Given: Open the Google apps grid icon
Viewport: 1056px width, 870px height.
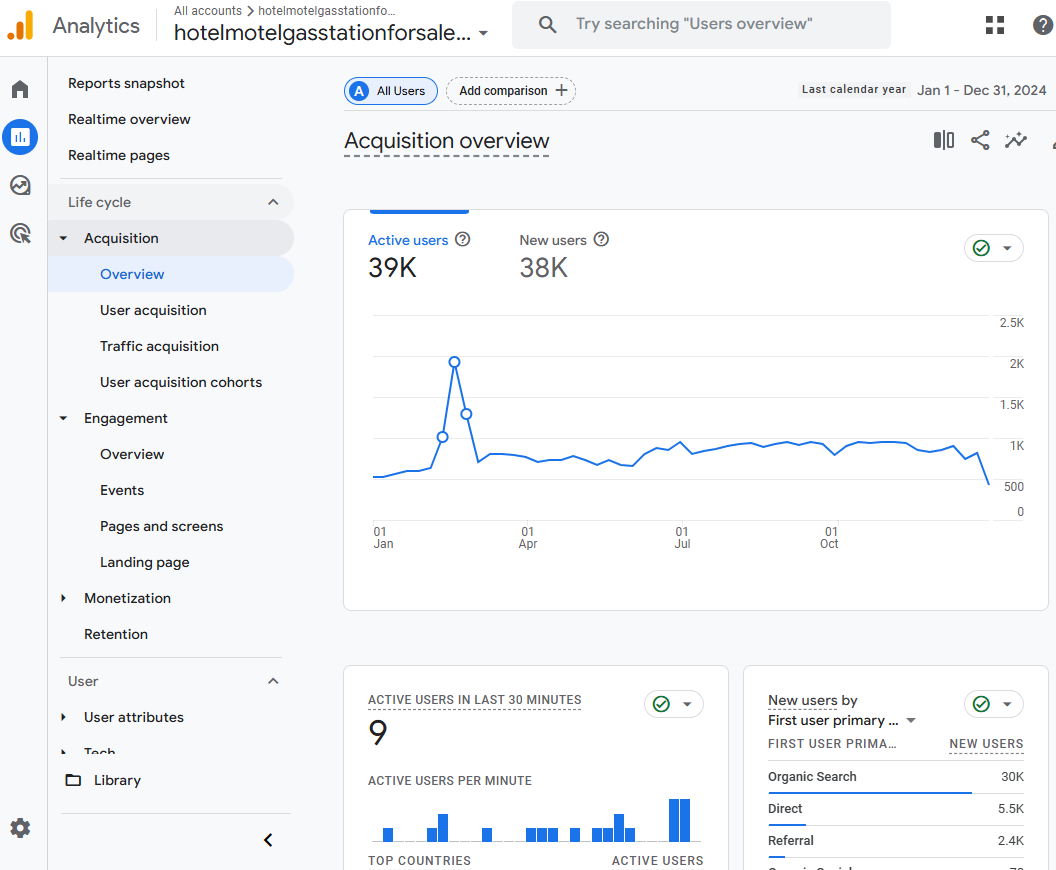Looking at the screenshot, I should (x=995, y=25).
